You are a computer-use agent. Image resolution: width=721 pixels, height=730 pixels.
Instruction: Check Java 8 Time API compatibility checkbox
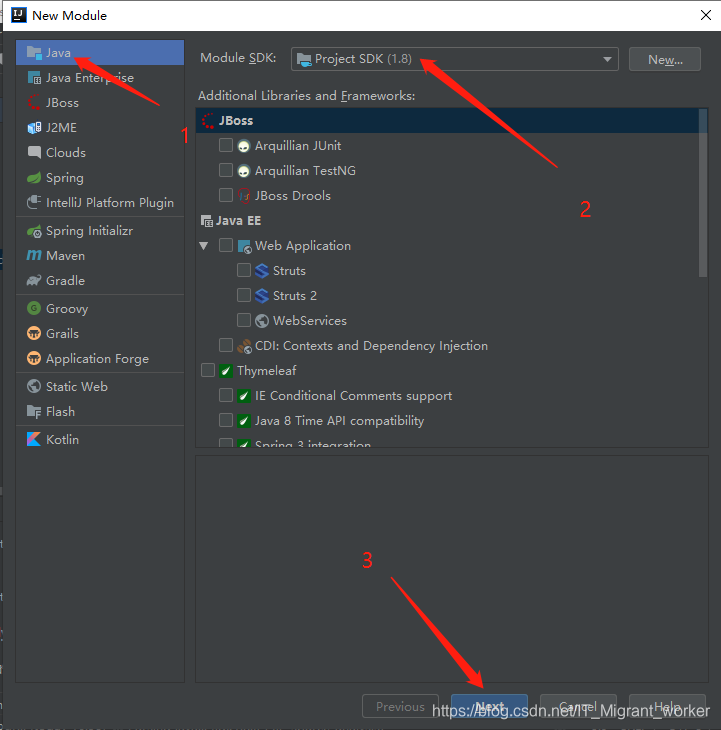(226, 420)
